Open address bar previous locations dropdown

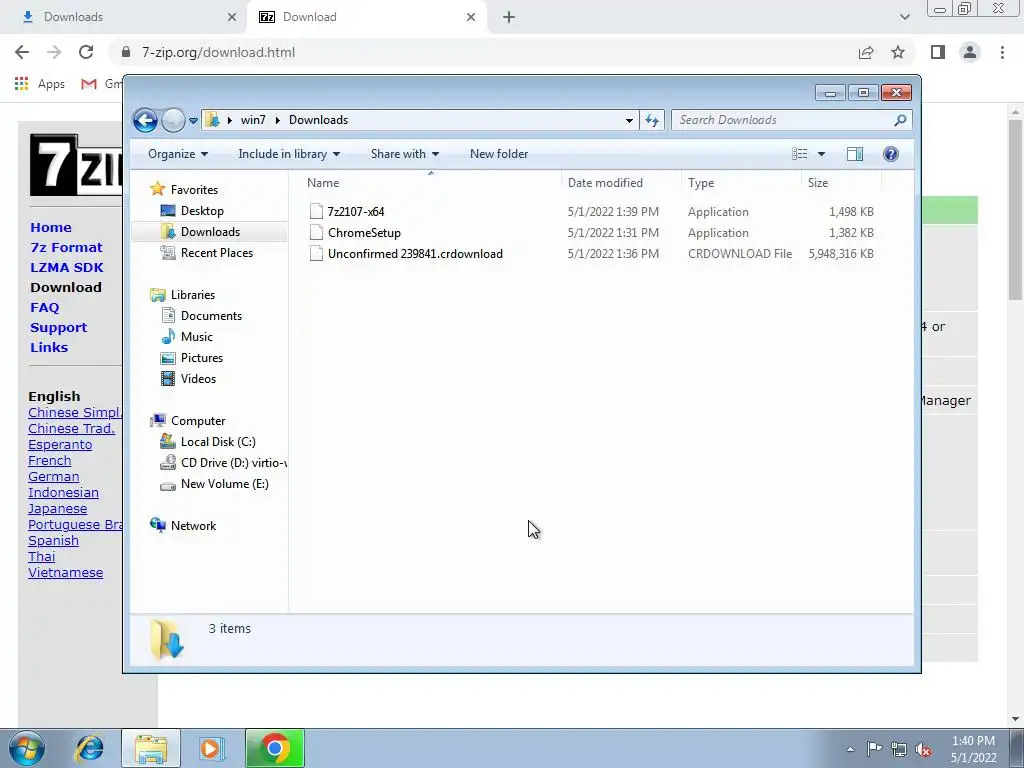629,120
